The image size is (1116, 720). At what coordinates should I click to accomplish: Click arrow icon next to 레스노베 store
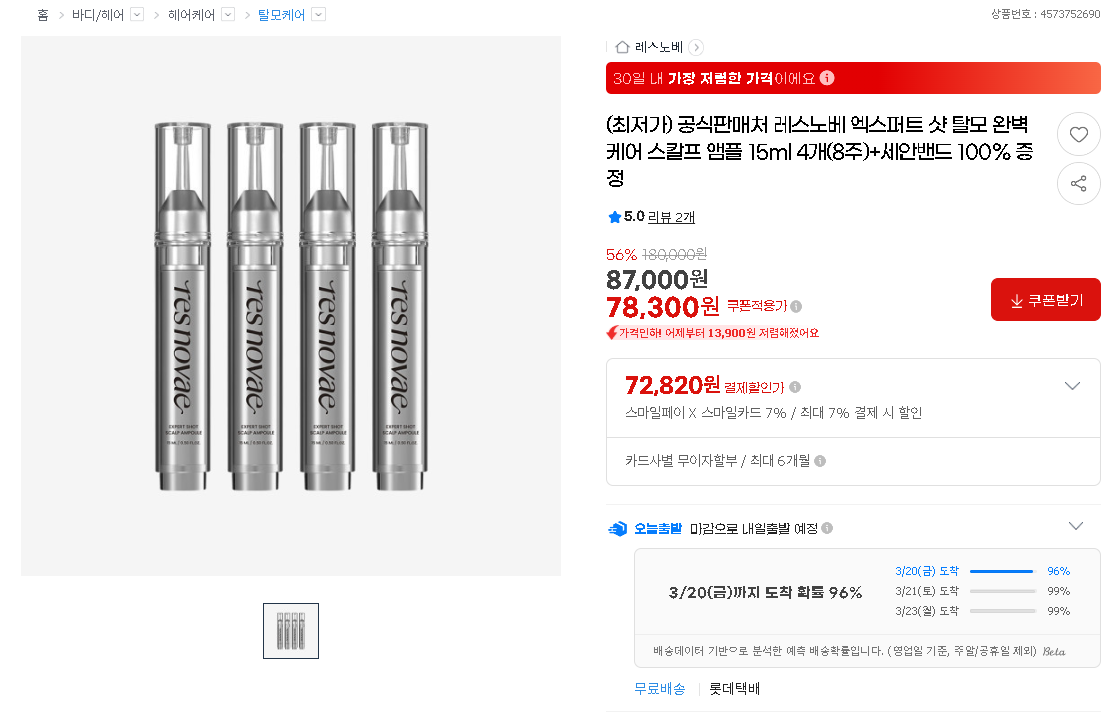pyautogui.click(x=696, y=47)
